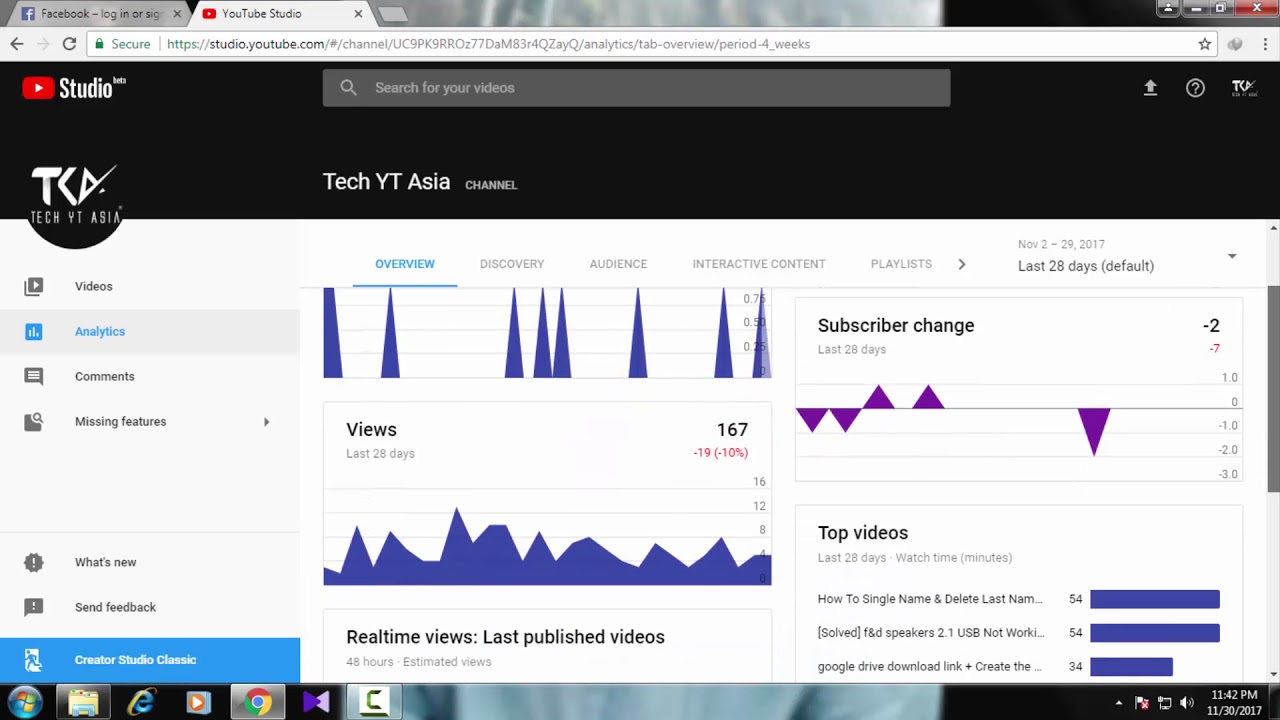Click the 167 views total
This screenshot has height=720, width=1280.
732,429
